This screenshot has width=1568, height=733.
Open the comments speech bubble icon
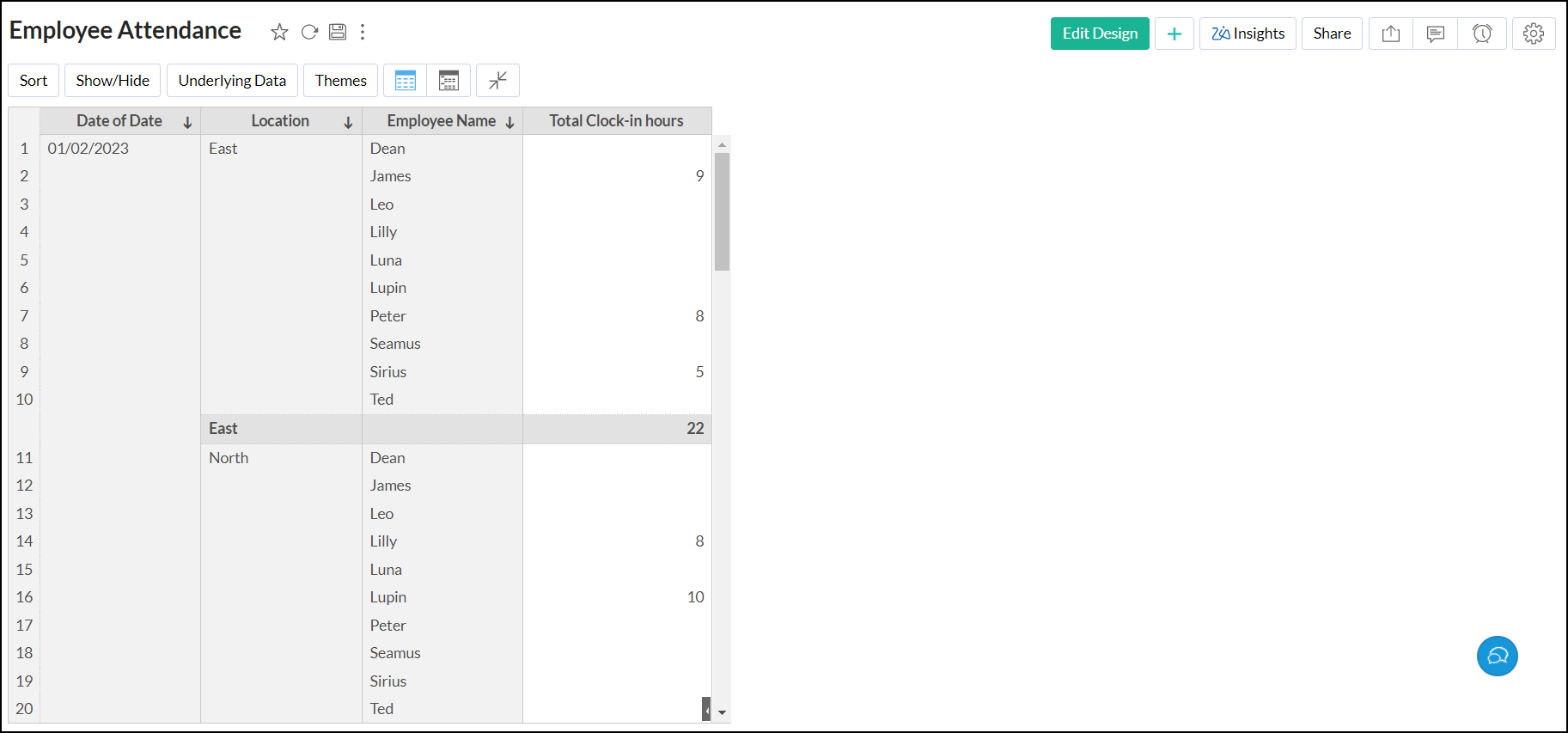pyautogui.click(x=1436, y=34)
